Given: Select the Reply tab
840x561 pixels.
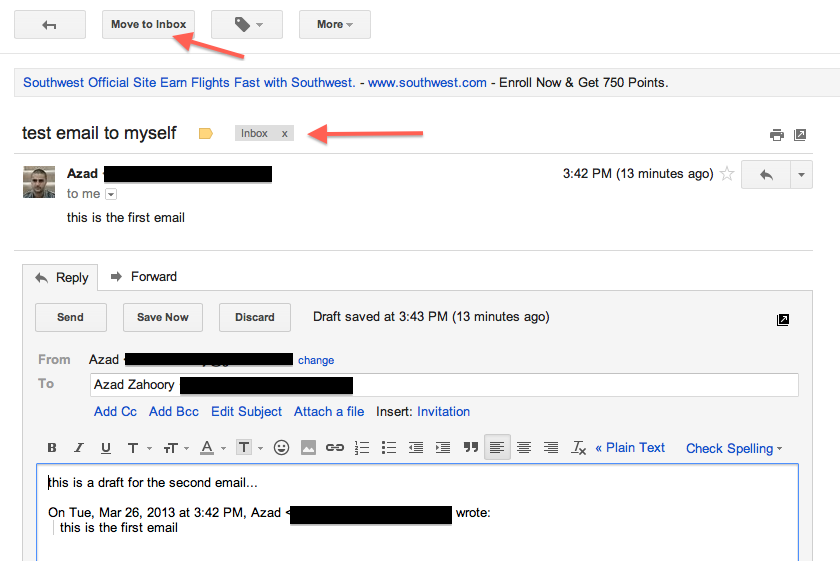Looking at the screenshot, I should [x=62, y=277].
